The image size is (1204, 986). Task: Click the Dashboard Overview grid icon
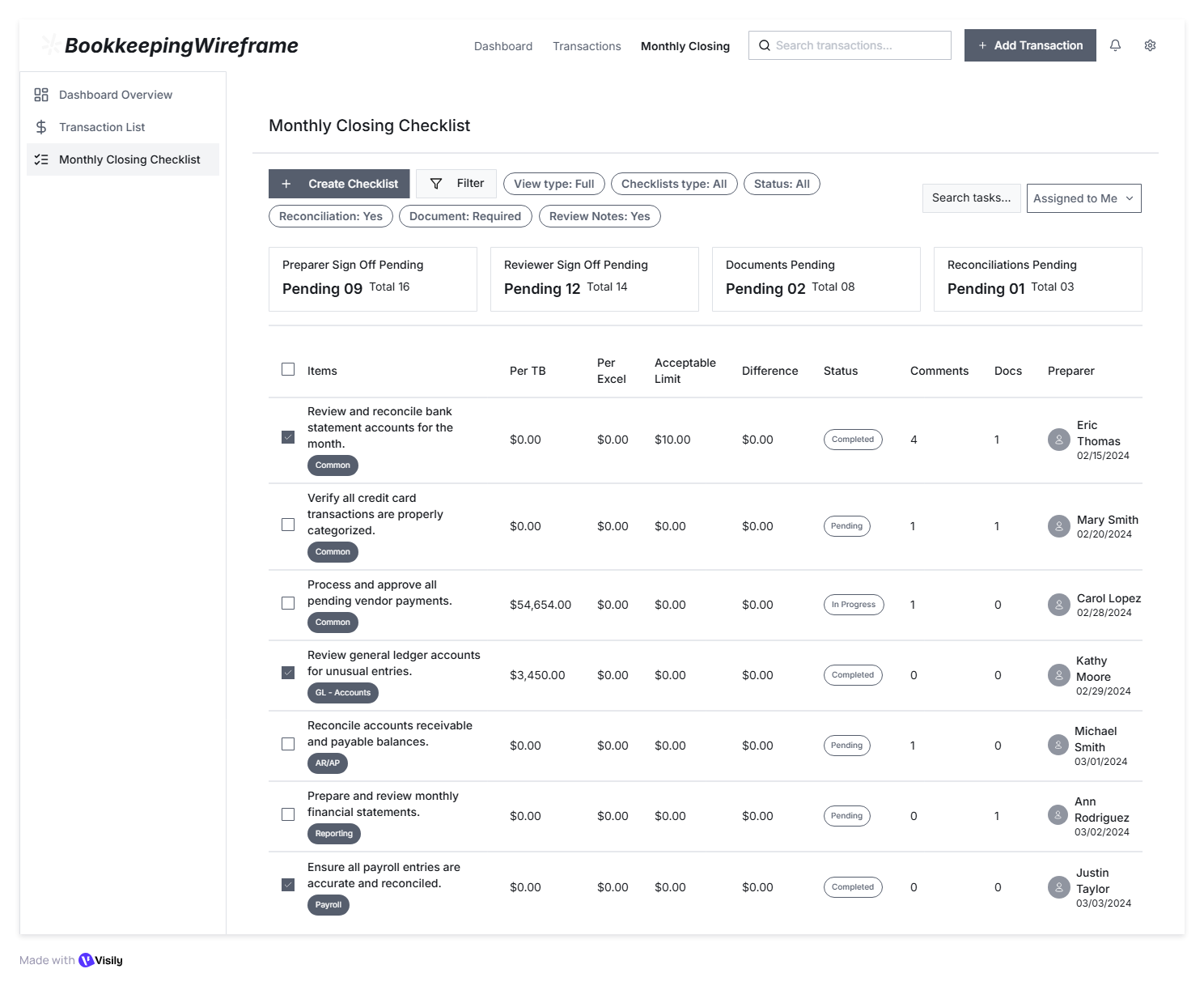[41, 95]
